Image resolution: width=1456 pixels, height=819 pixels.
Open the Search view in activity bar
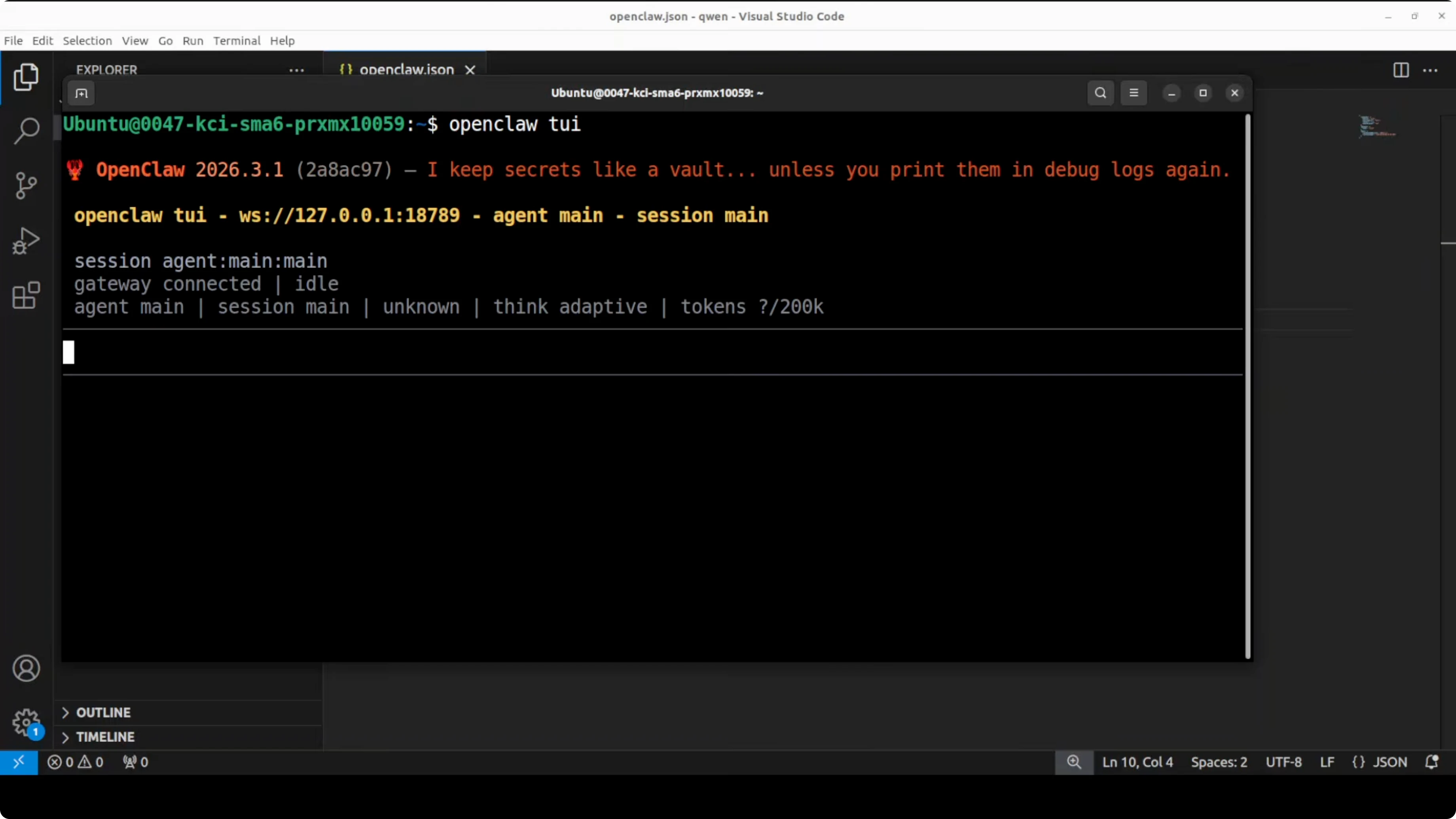26,131
